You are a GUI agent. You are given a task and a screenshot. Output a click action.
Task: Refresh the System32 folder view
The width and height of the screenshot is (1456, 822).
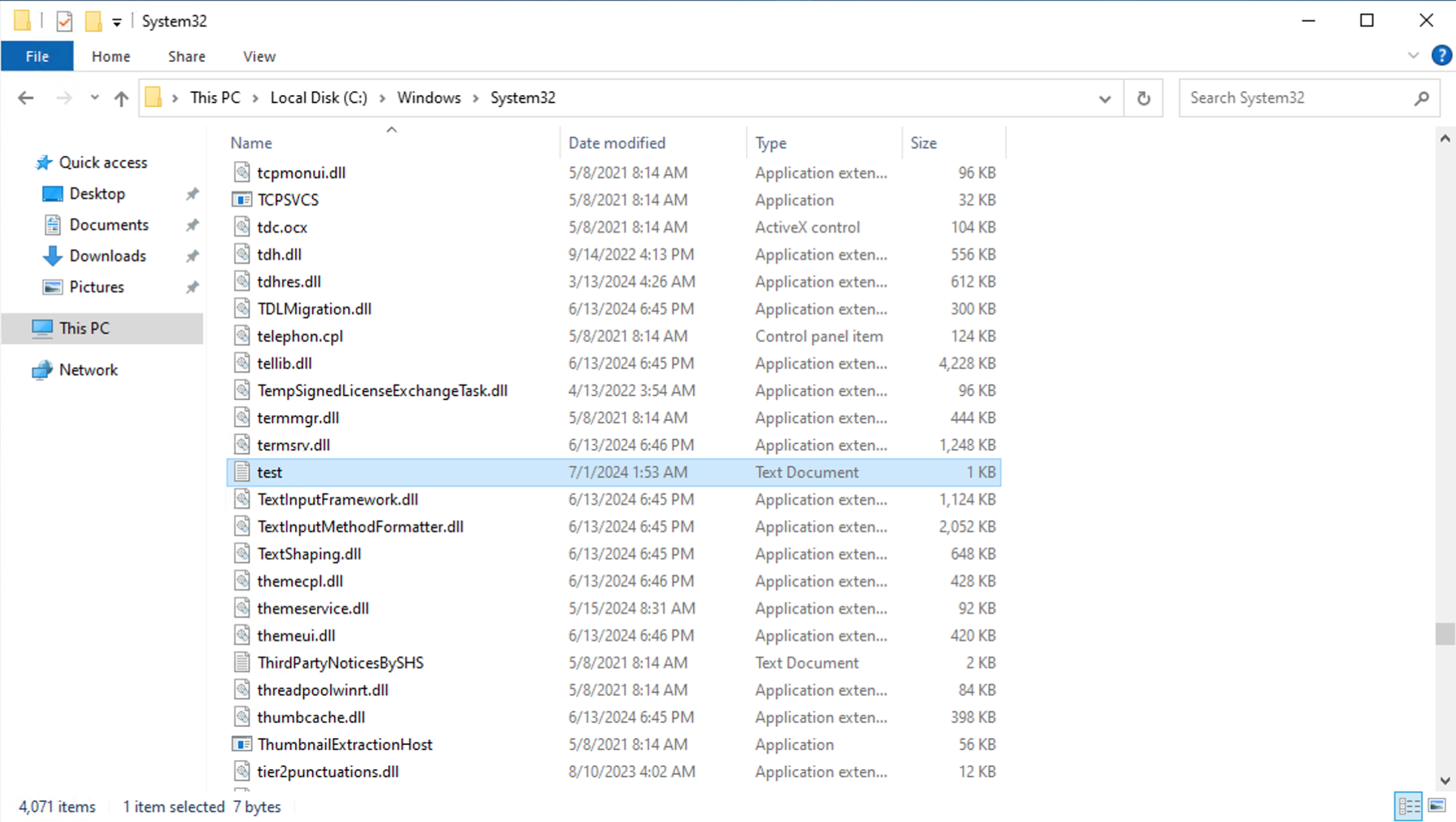coord(1143,98)
